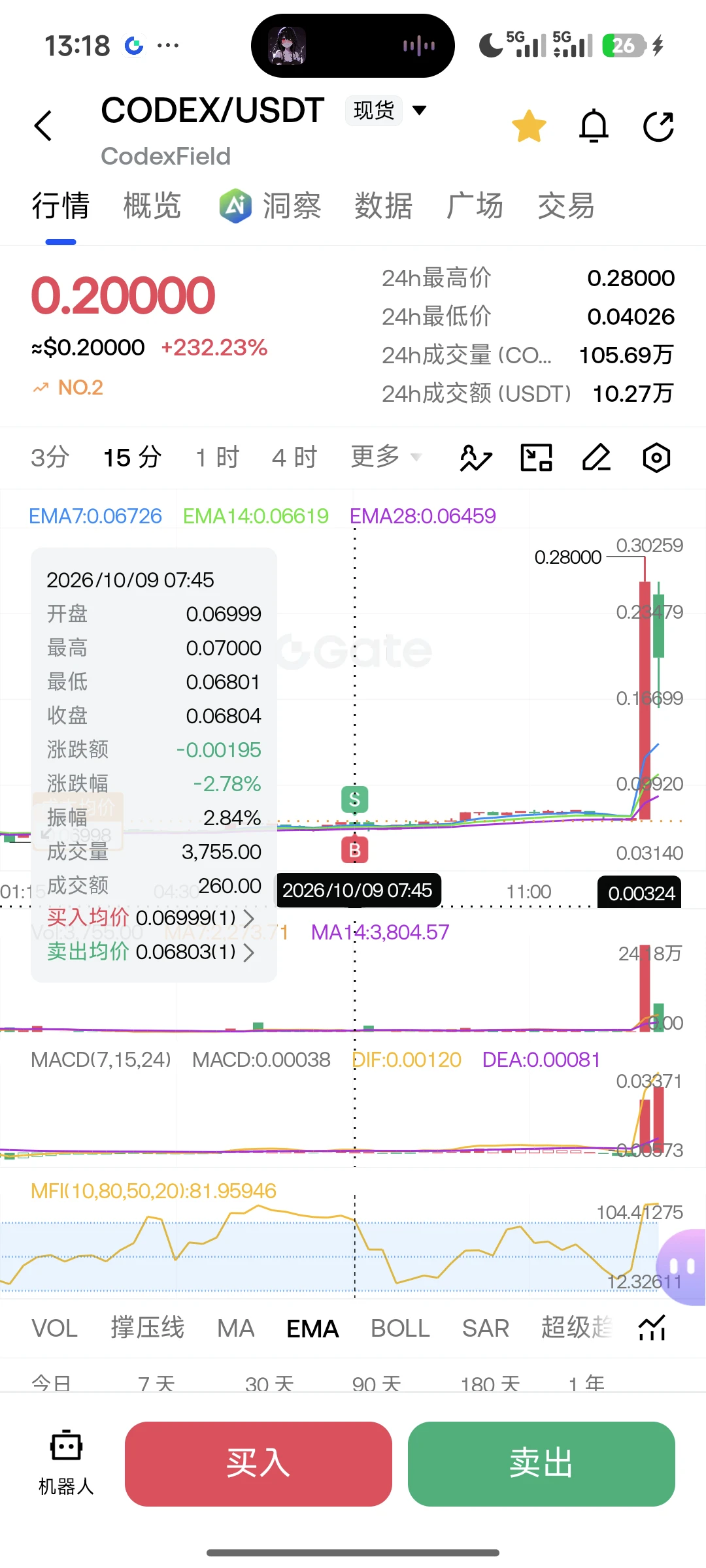
Task: Enable the BOLL indicator
Action: click(400, 1328)
